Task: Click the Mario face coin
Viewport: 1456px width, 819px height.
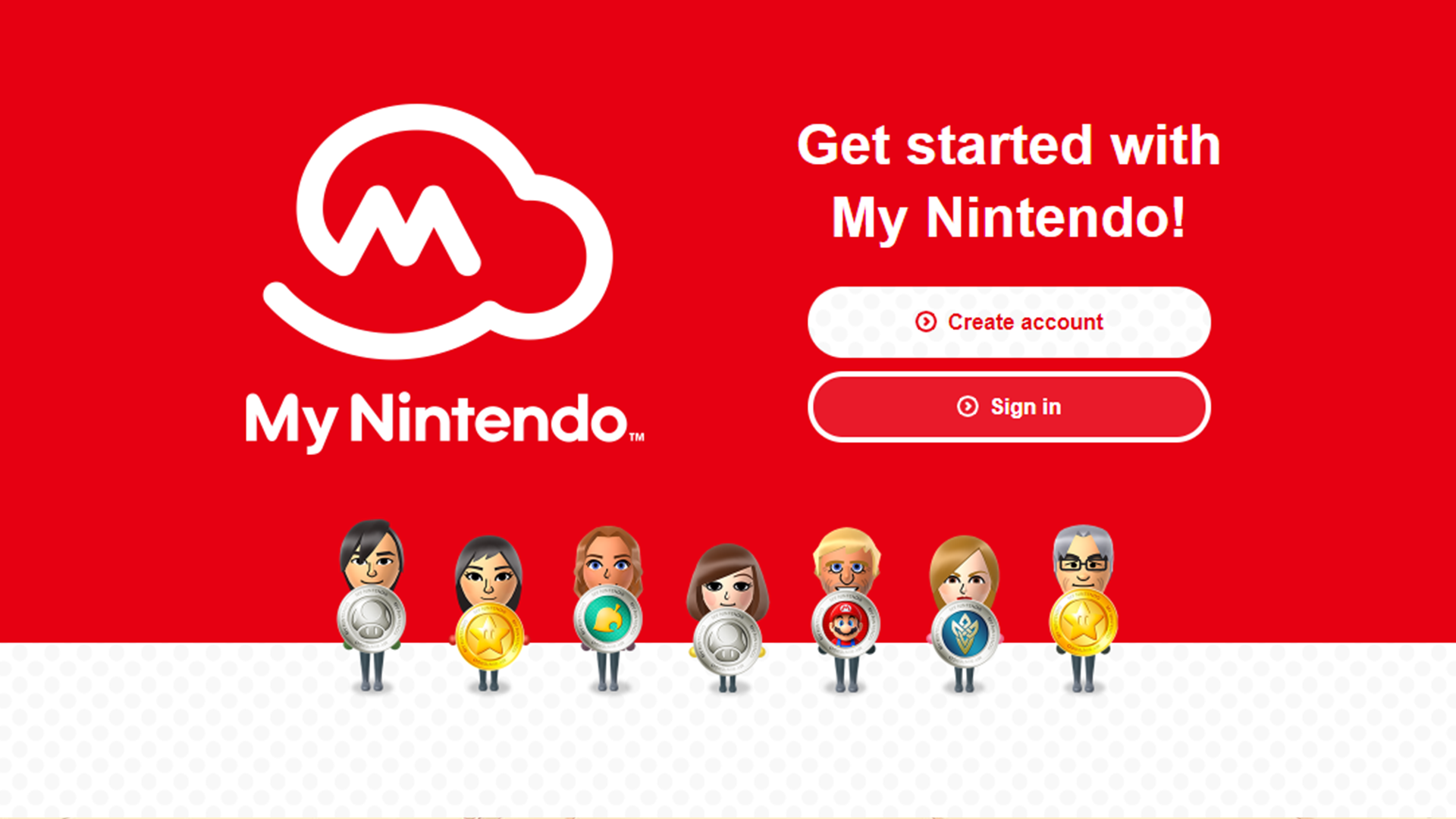Action: [846, 625]
